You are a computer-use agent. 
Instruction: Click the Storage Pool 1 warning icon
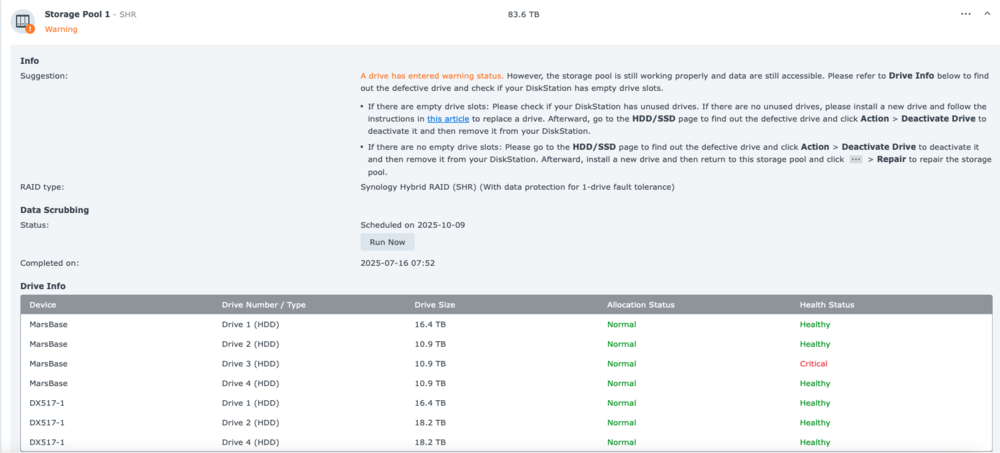[23, 22]
